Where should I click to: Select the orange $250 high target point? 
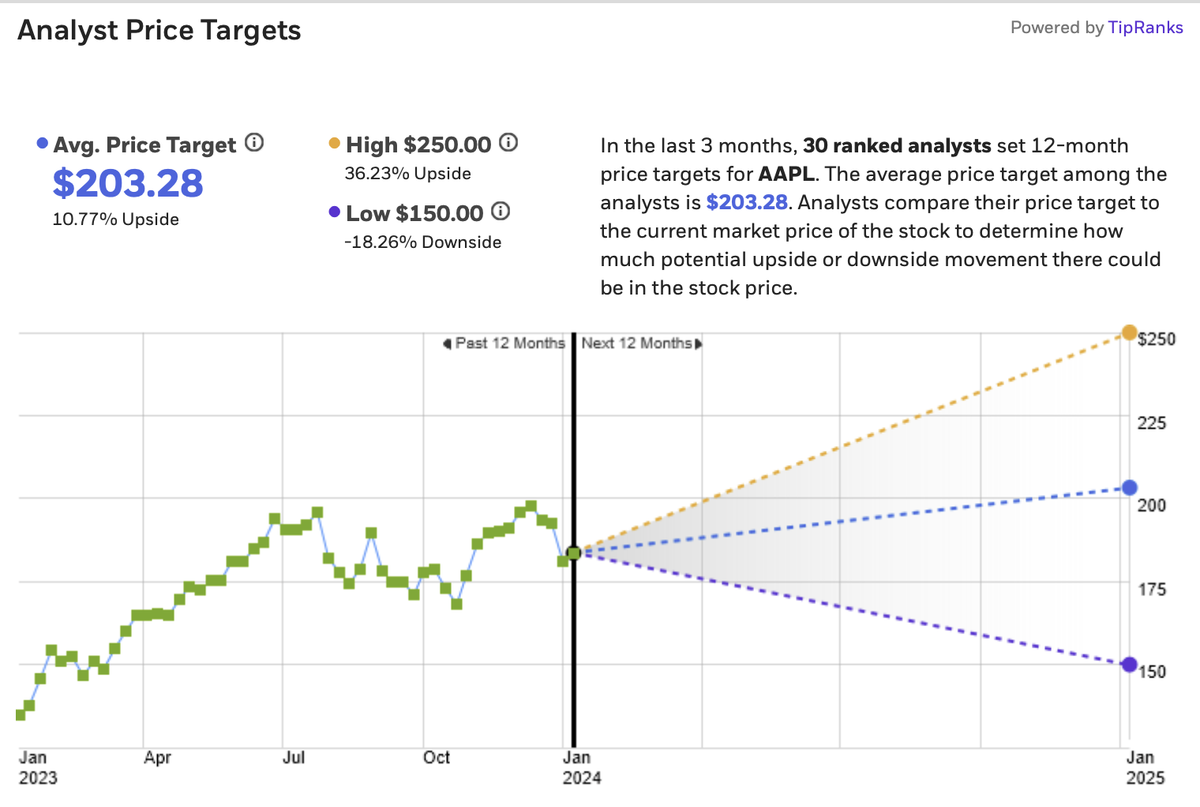pyautogui.click(x=1129, y=332)
